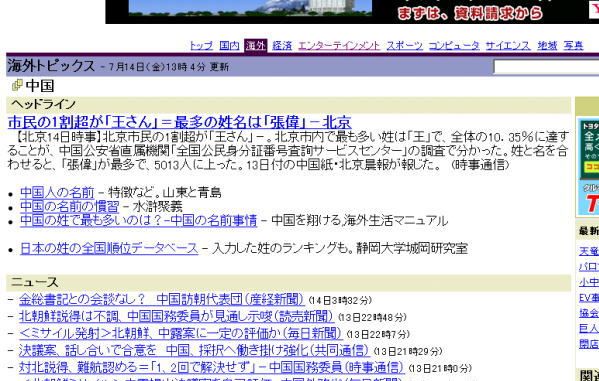Open 対北説得、難航認める news link
The width and height of the screenshot is (599, 381).
point(211,367)
